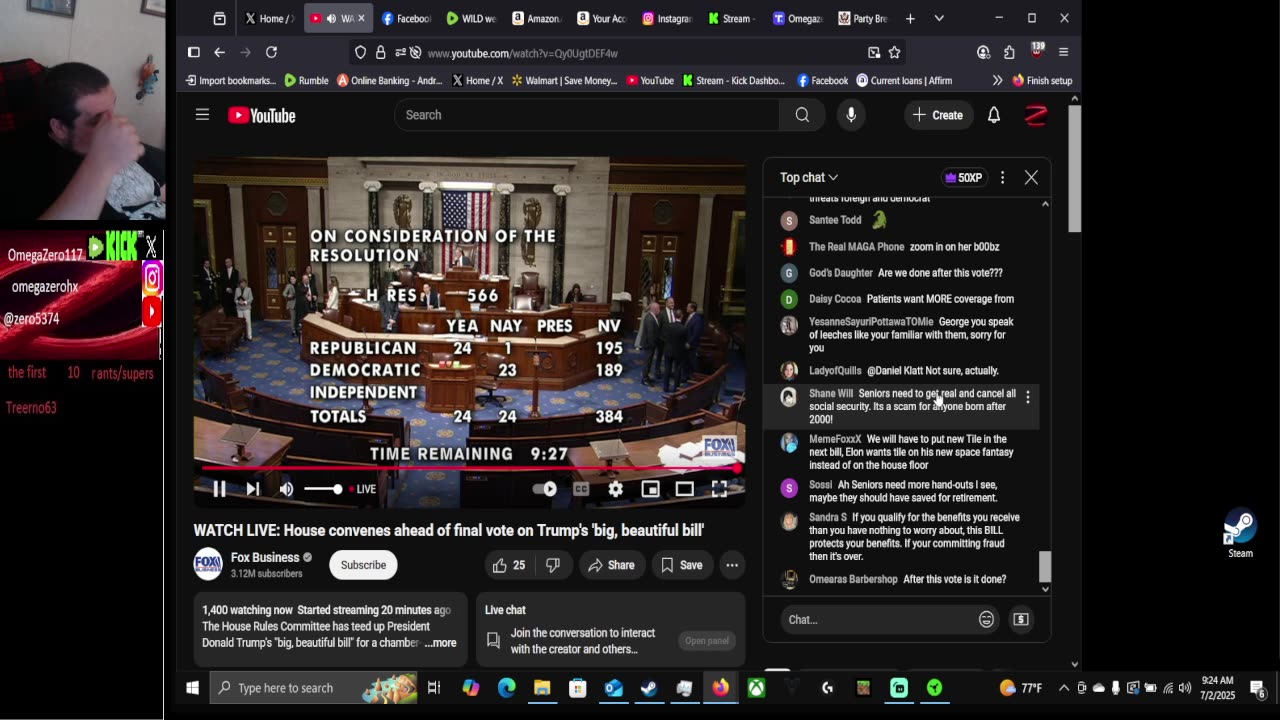Switch to Instagram browser tab
This screenshot has width=1280, height=720.
point(666,18)
